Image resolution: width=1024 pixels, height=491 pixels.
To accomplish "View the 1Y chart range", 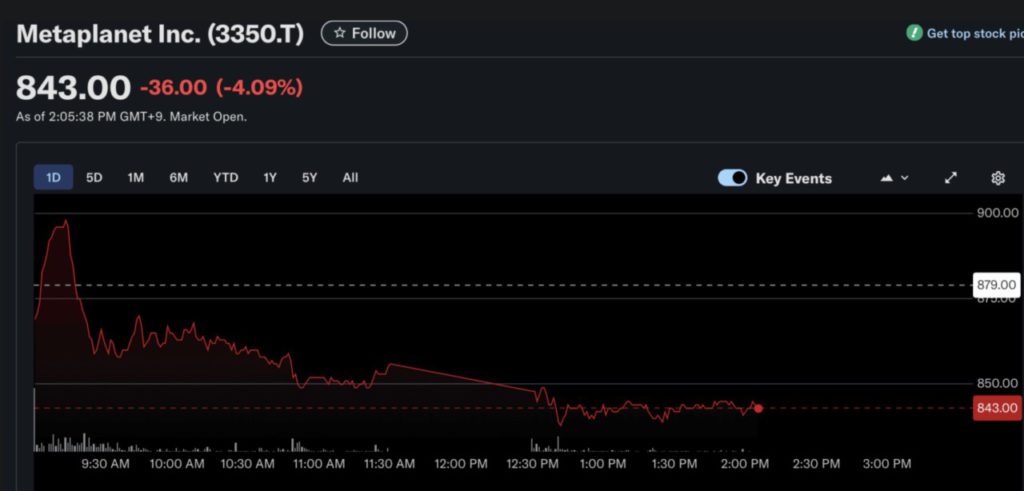I will pos(270,178).
